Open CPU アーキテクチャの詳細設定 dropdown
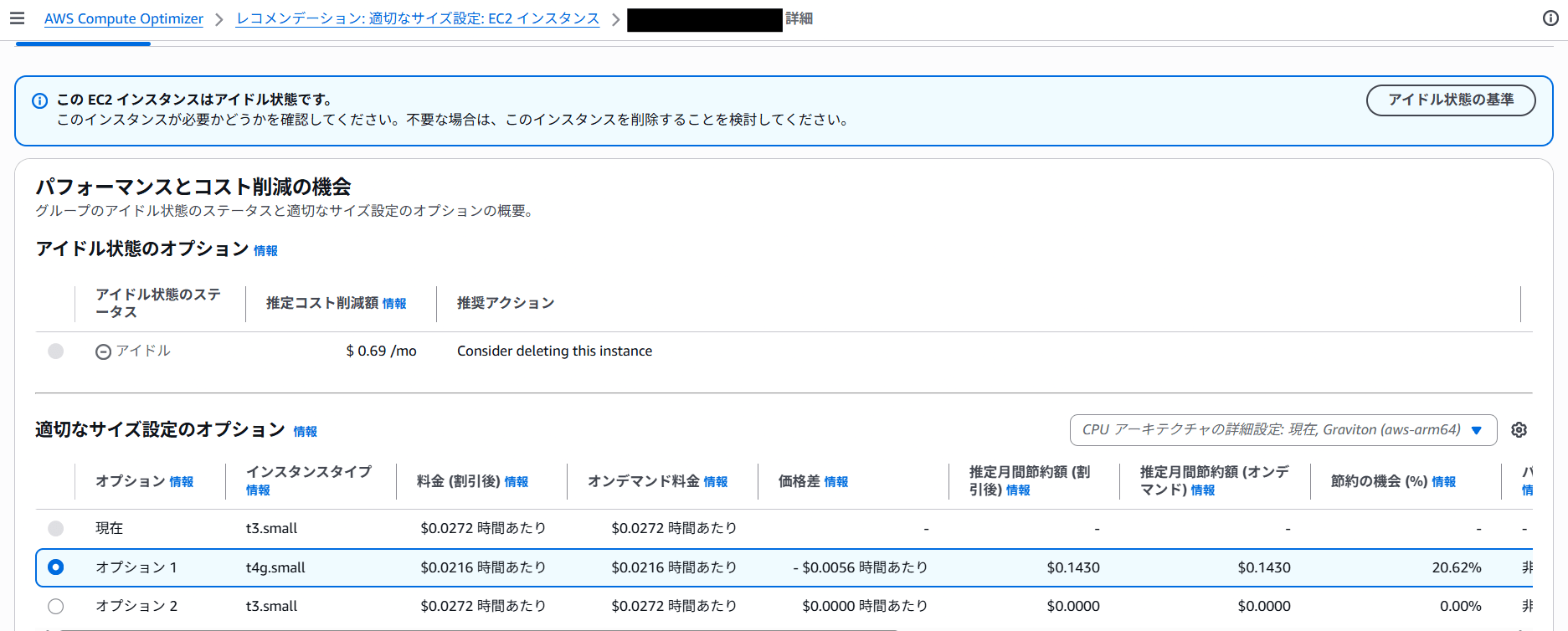This screenshot has width=1568, height=631. [x=1283, y=429]
